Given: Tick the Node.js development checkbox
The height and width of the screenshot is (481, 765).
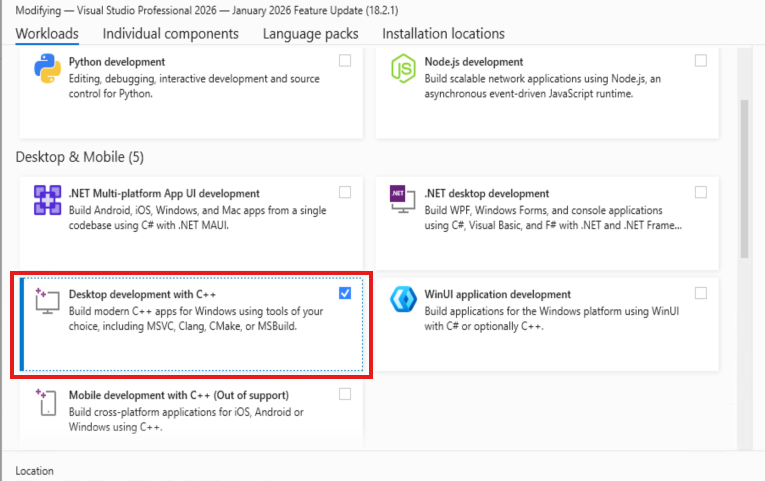Looking at the screenshot, I should (701, 61).
